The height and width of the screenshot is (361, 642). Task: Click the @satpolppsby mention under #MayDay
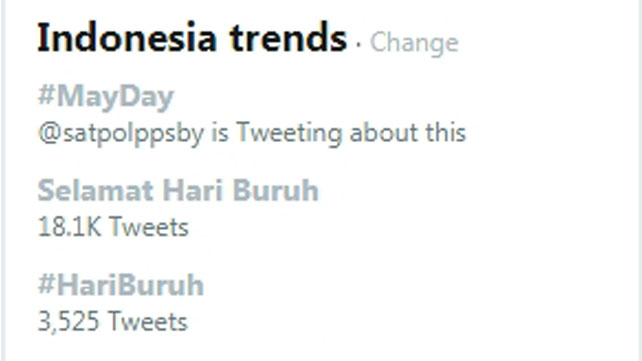coord(121,134)
